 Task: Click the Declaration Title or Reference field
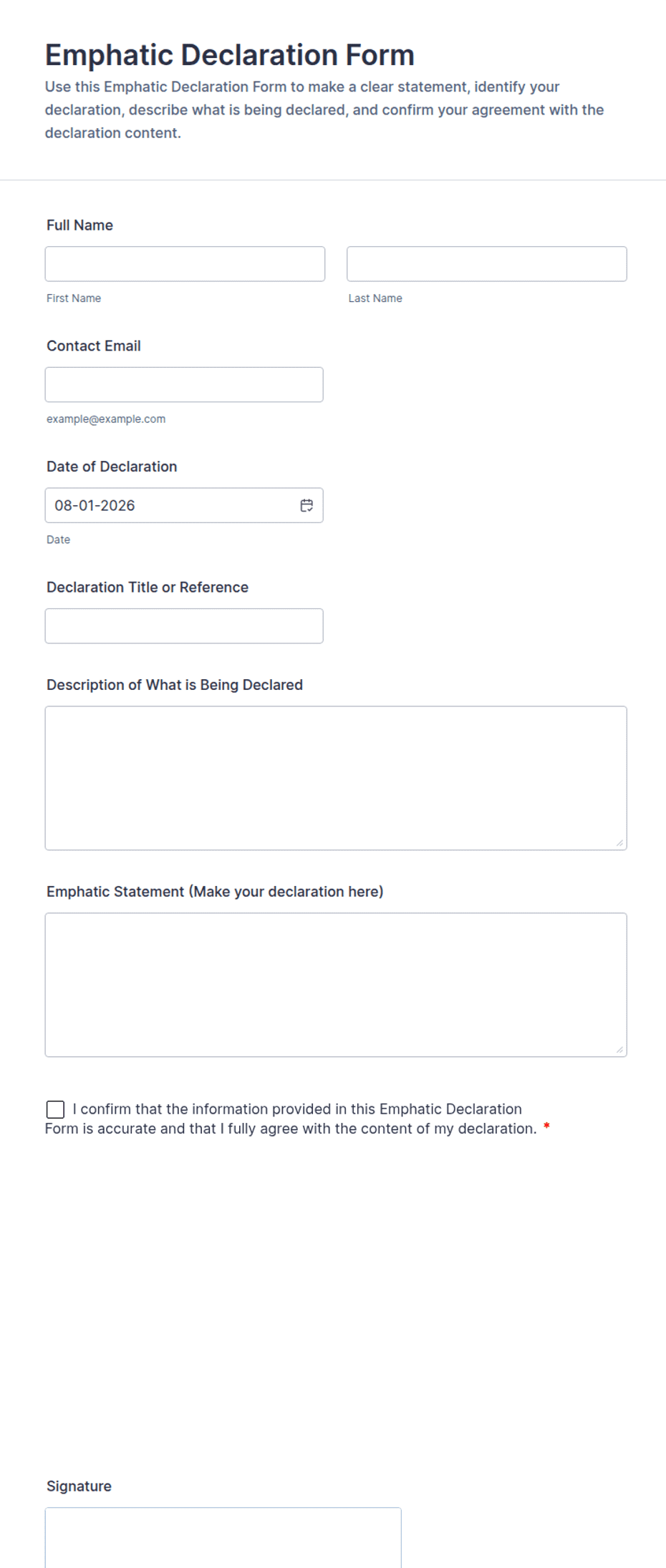pos(184,626)
